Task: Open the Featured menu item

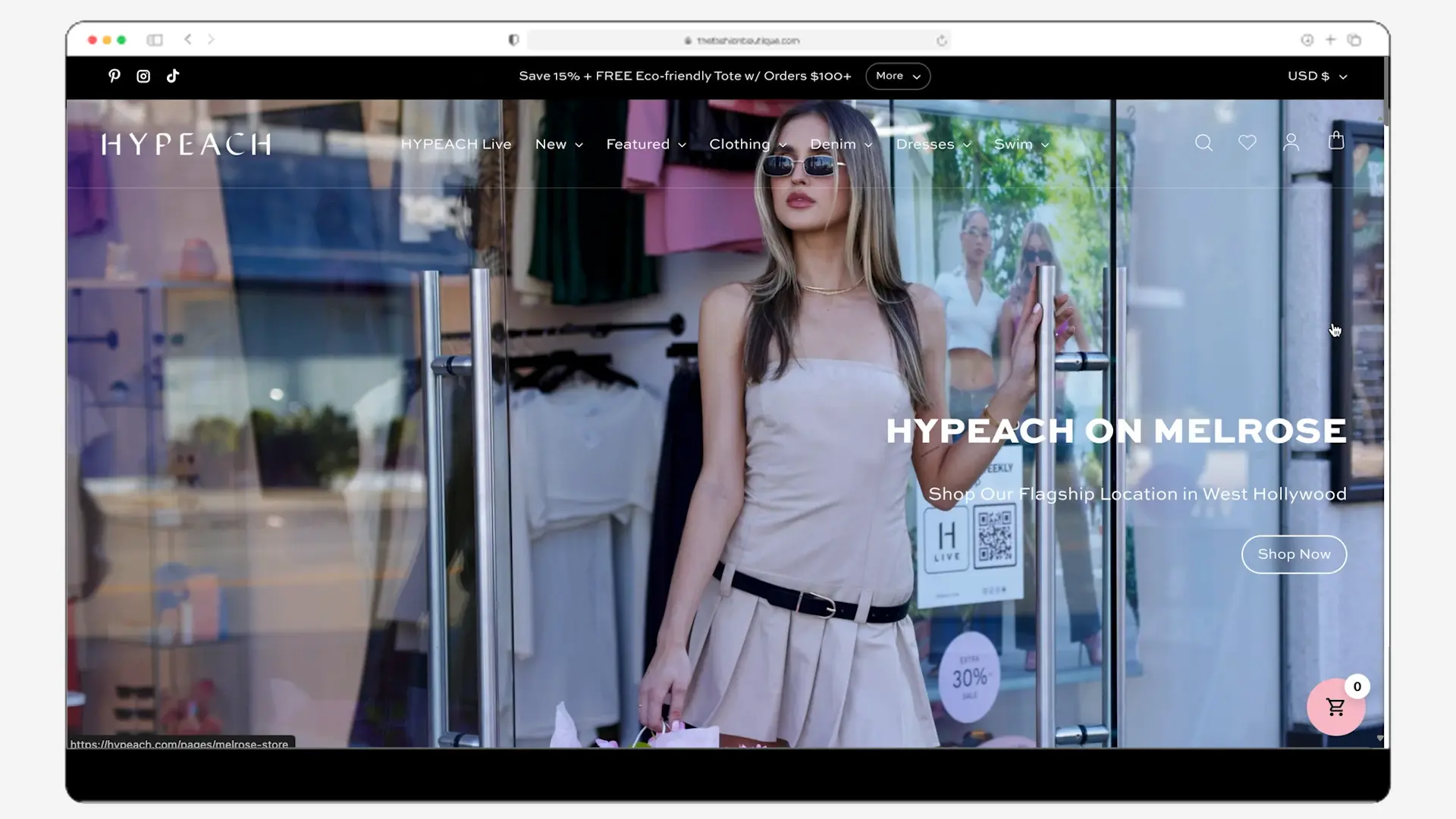Action: click(x=646, y=144)
